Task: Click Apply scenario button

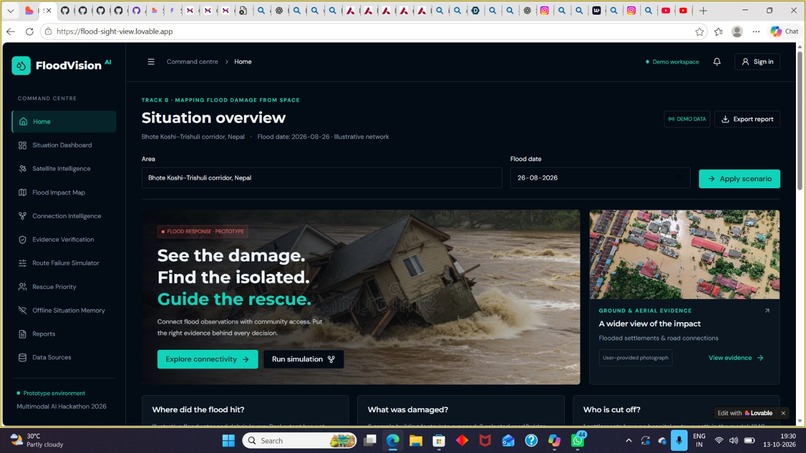Action: [x=739, y=179]
